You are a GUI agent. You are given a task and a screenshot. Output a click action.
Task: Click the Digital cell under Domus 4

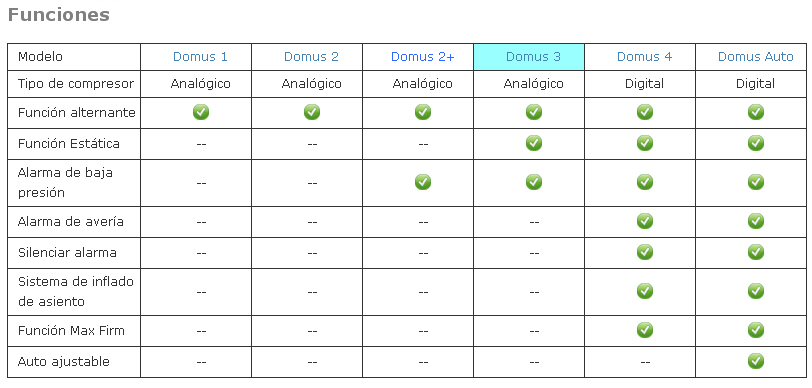pos(645,84)
